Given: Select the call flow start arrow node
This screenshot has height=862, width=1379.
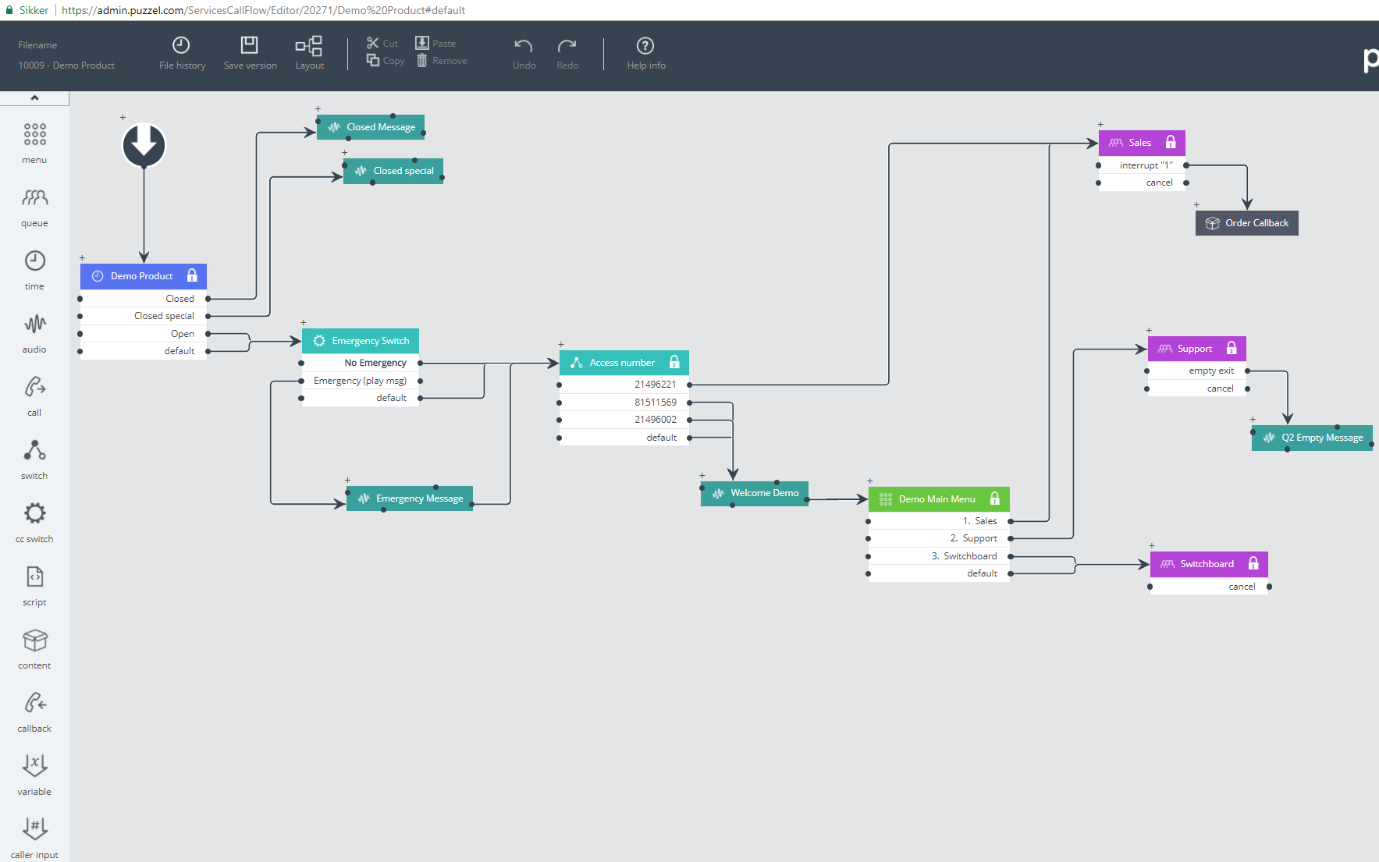Looking at the screenshot, I should click(144, 146).
